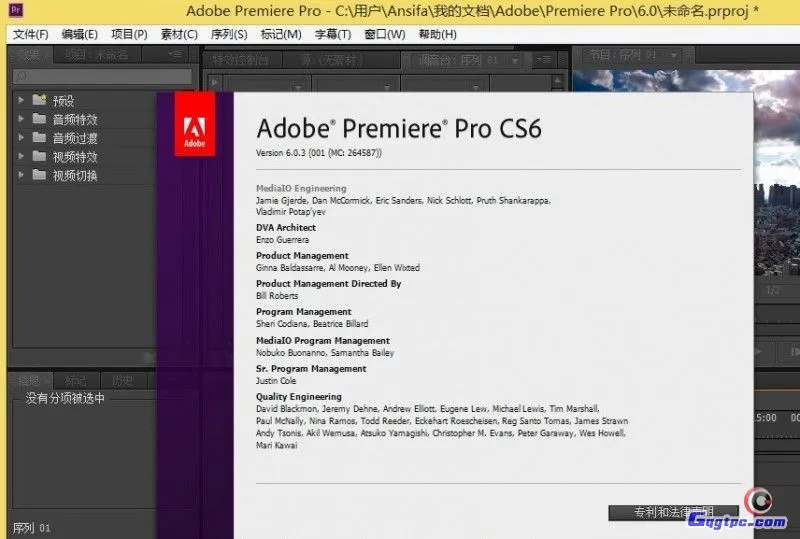Screen dimensions: 800x539
Task: Expand the 预设 folder arrow
Action: [x=20, y=100]
